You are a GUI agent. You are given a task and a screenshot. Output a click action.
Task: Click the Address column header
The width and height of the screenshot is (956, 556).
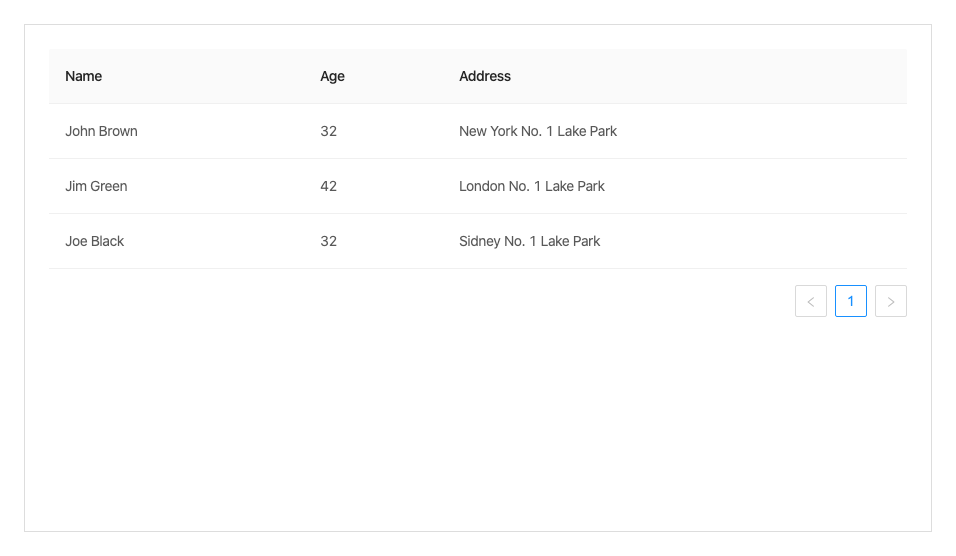[485, 76]
